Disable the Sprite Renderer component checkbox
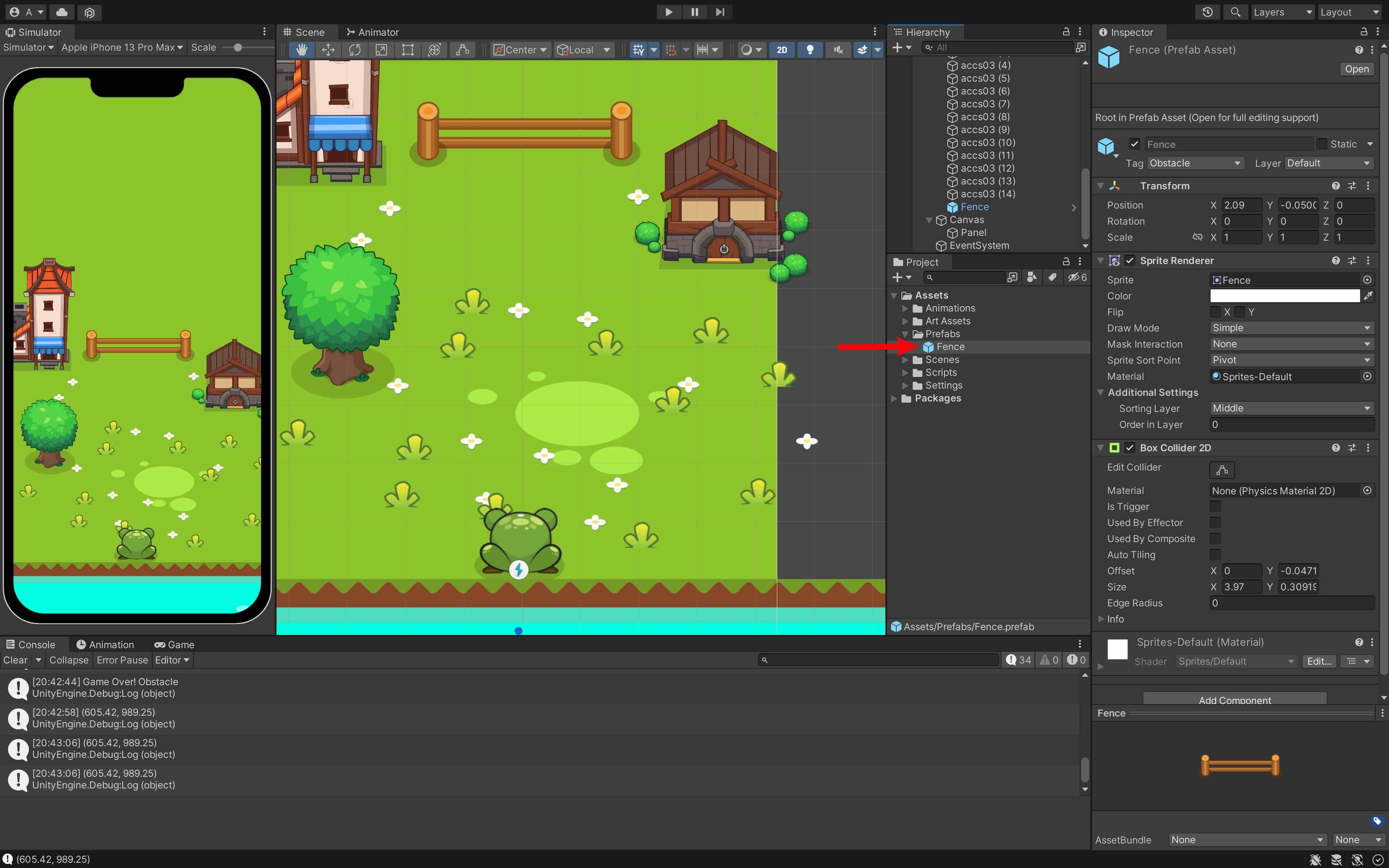 click(x=1129, y=261)
